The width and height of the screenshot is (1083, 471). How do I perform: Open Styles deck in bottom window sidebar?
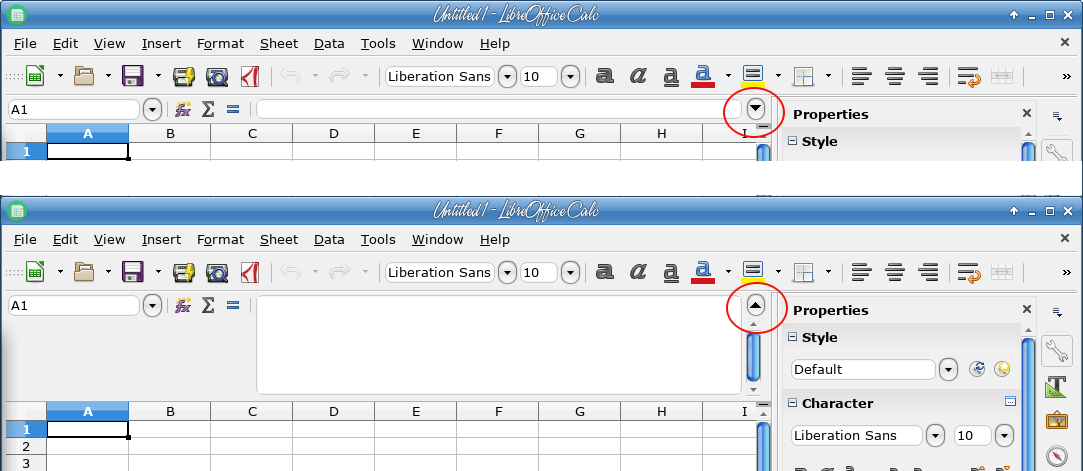(1057, 388)
